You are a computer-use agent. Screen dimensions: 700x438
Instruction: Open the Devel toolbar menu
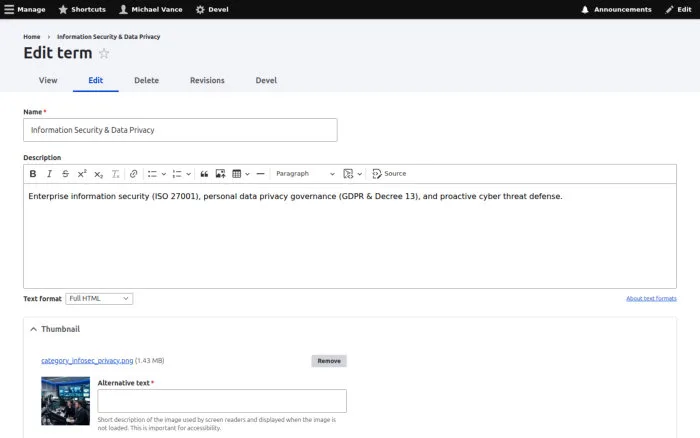212,9
